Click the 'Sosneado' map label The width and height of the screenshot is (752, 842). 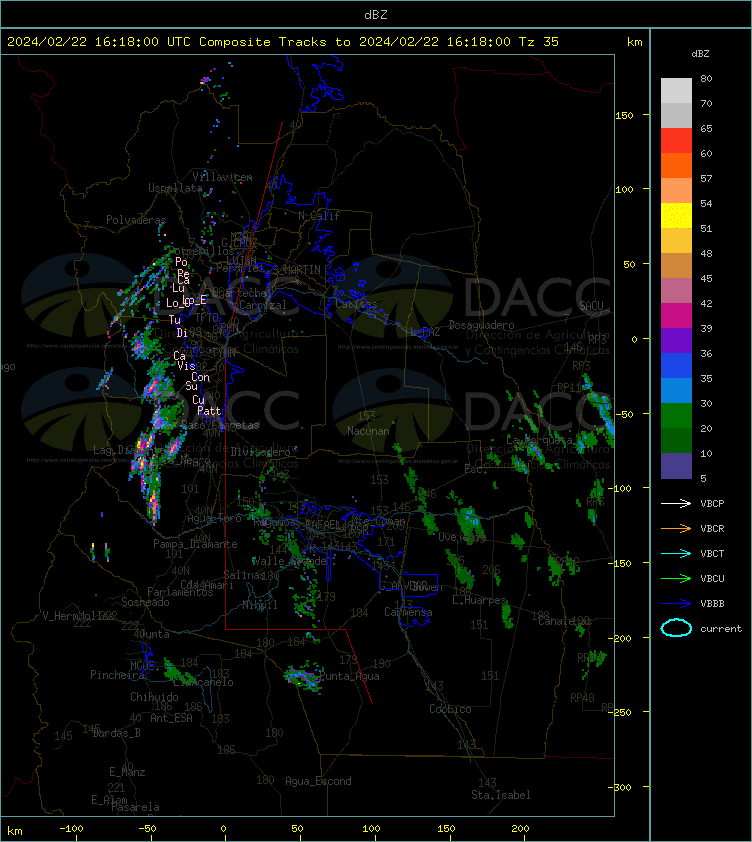click(x=145, y=602)
